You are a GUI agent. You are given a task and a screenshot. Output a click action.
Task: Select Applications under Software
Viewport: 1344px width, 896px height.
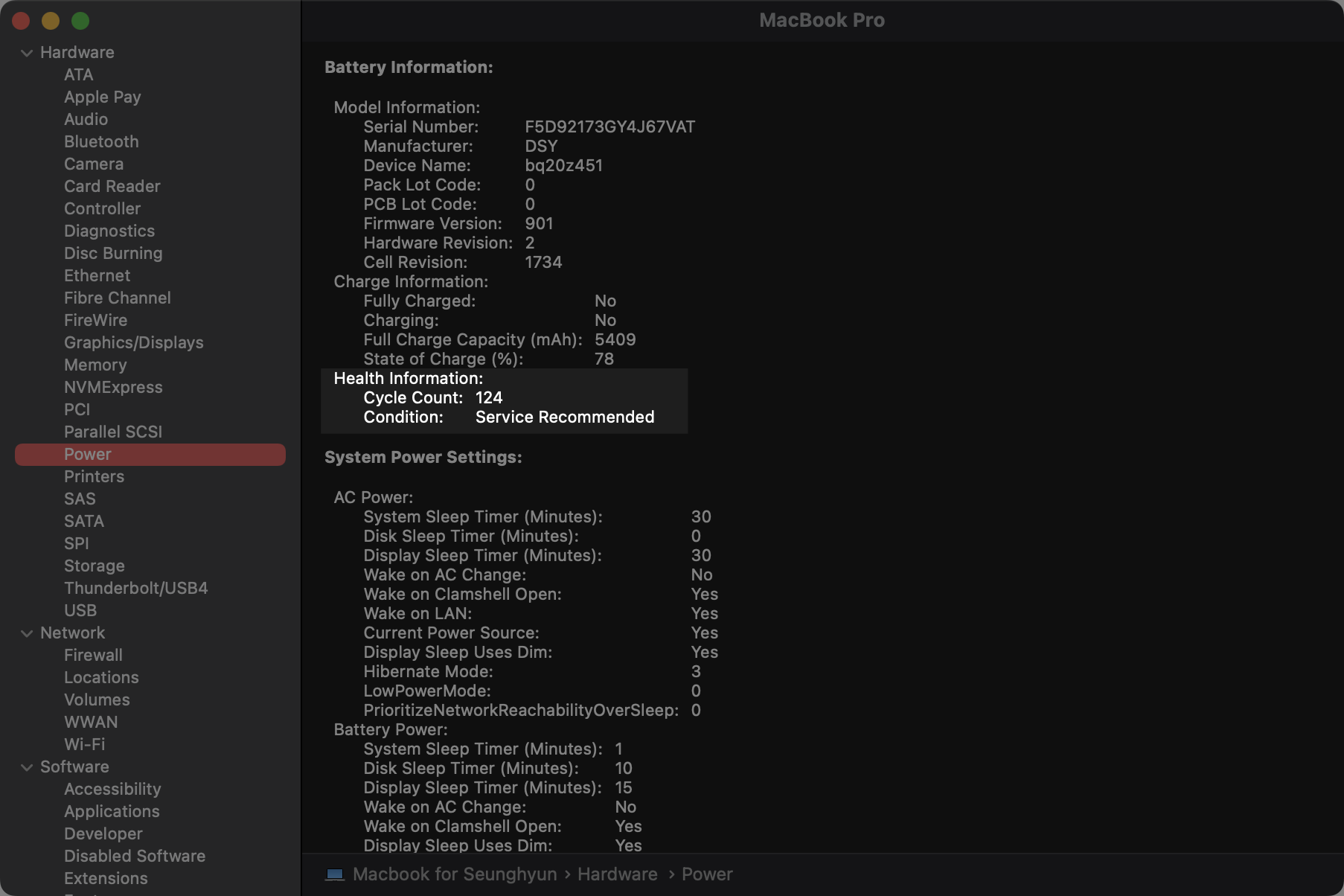coord(112,811)
